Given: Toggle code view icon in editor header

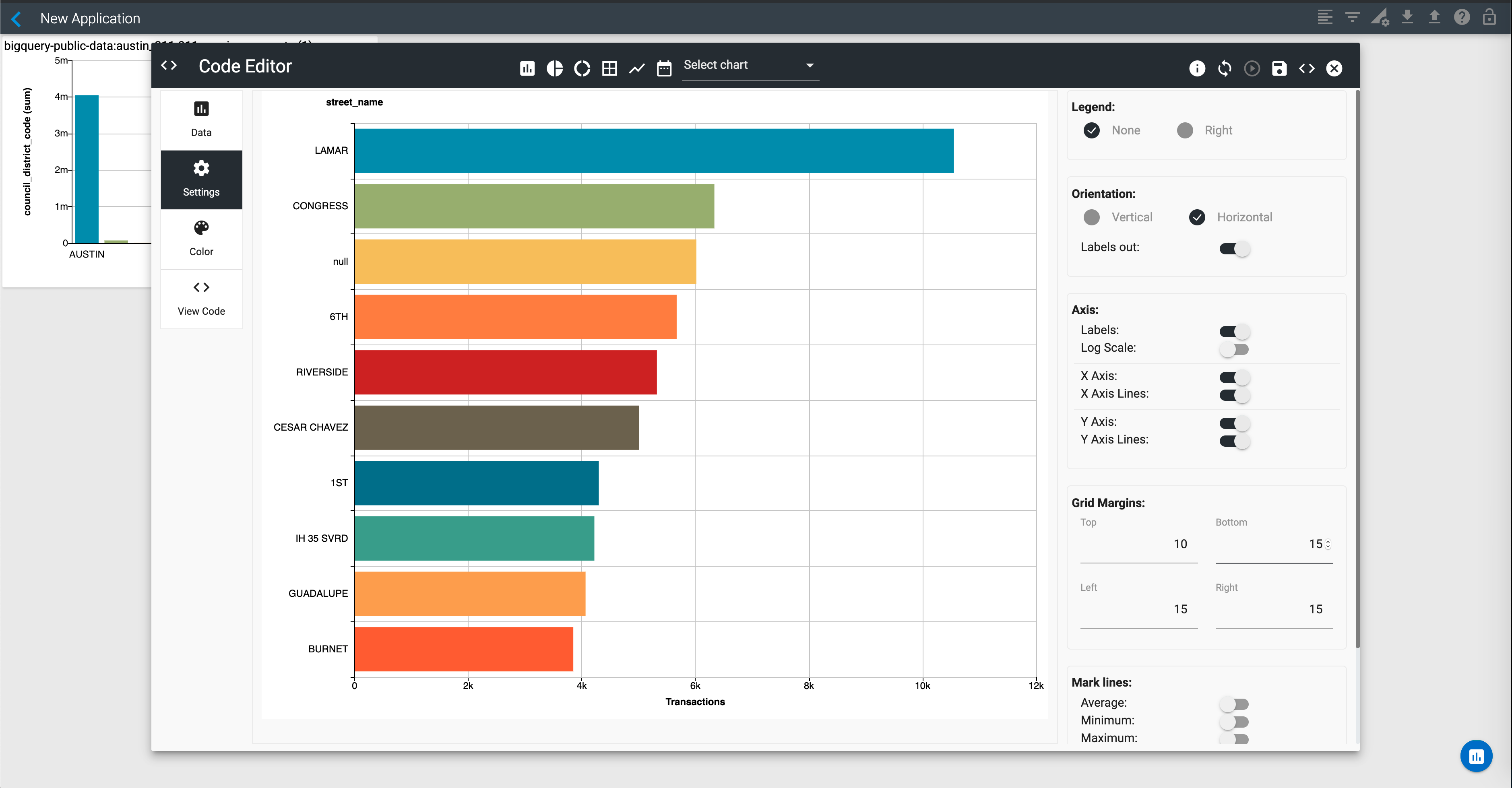Looking at the screenshot, I should coord(1307,68).
